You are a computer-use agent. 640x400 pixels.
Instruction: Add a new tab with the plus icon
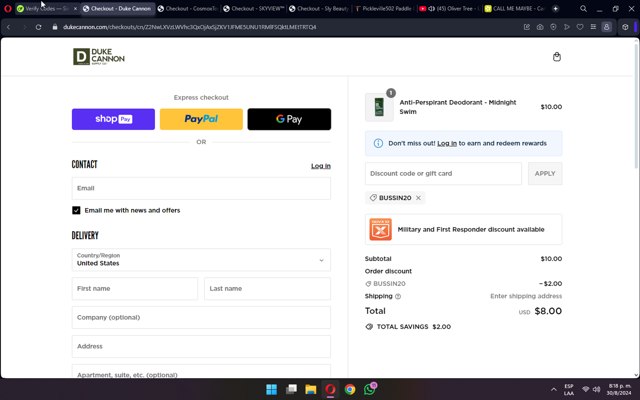(x=556, y=9)
